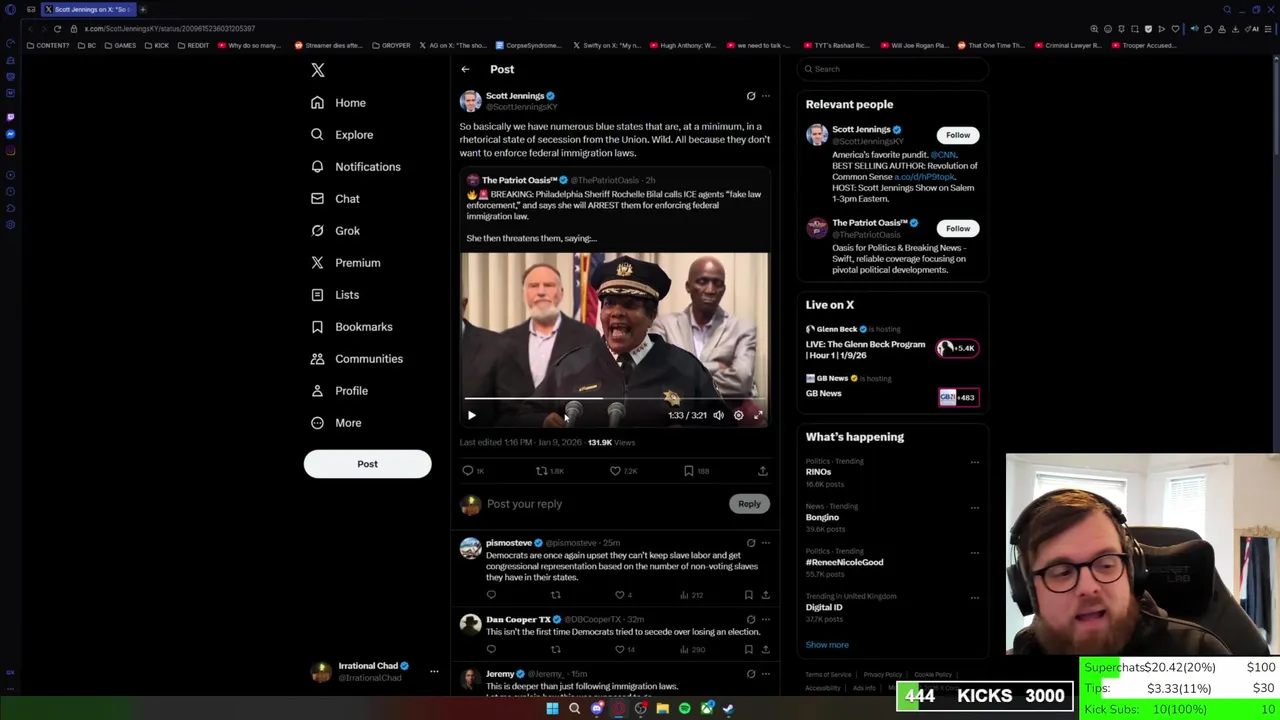
Task: Click The Patriot Oasis quoted author
Action: (519, 180)
